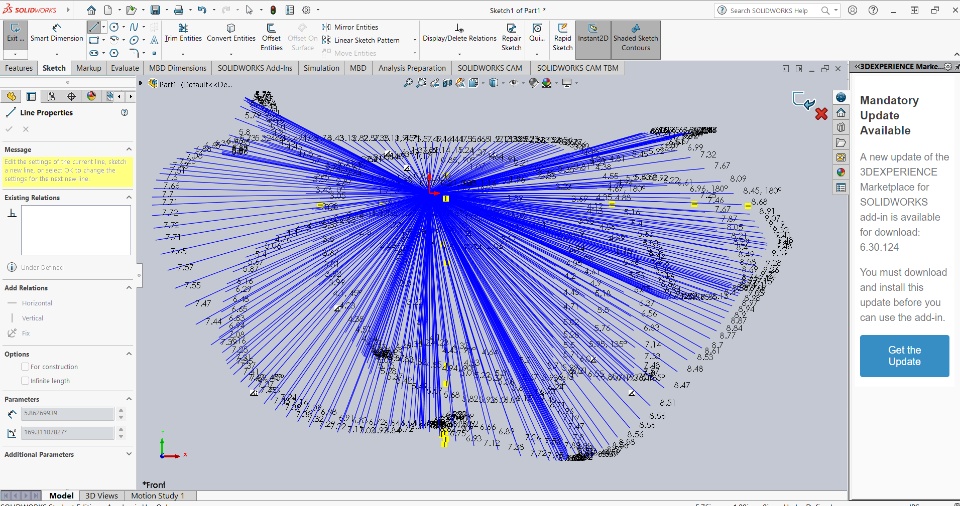Screen dimensions: 960x506
Task: Click the Line Properties help icon
Action: (124, 113)
